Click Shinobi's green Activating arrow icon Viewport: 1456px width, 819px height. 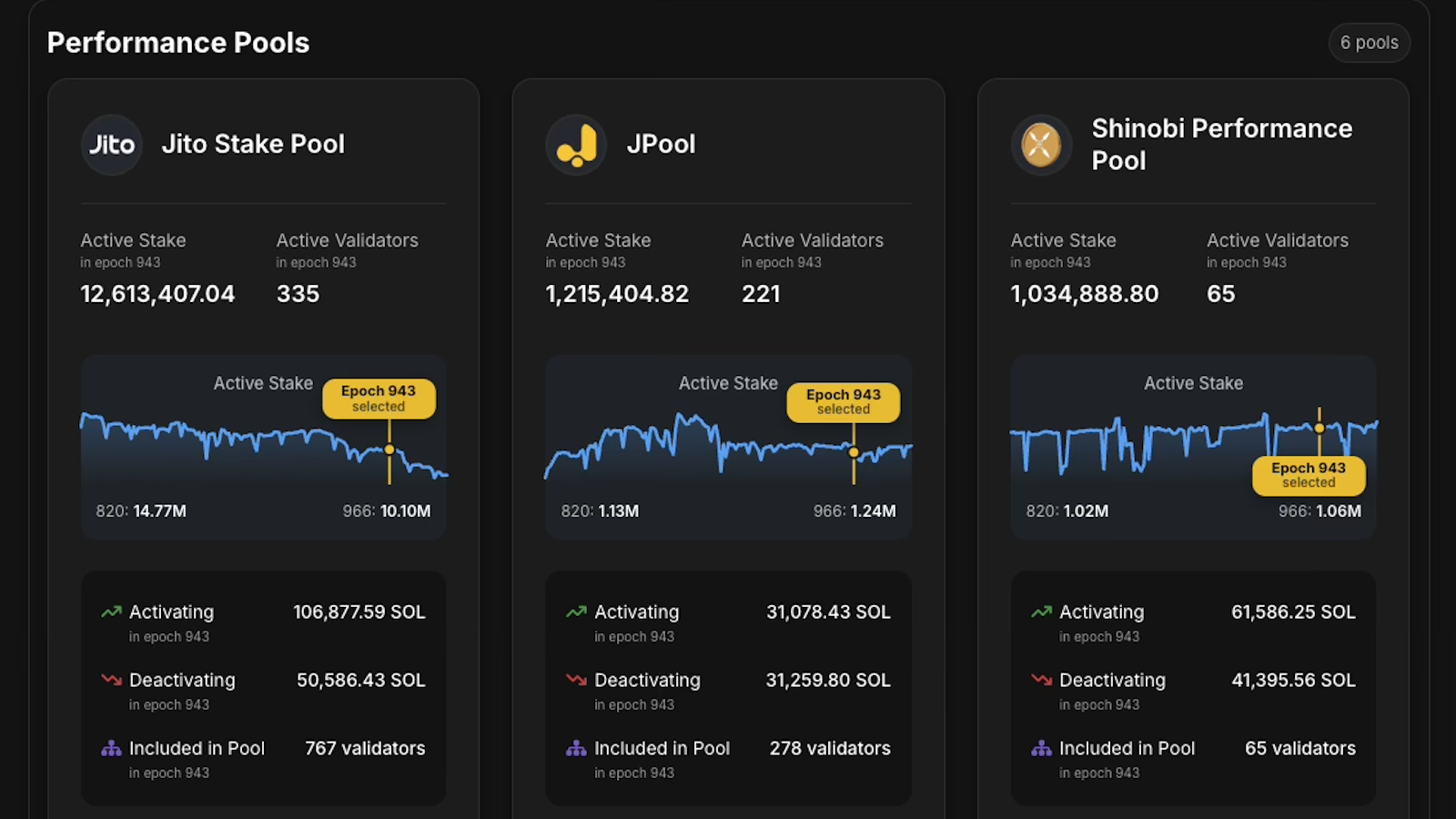coord(1041,612)
